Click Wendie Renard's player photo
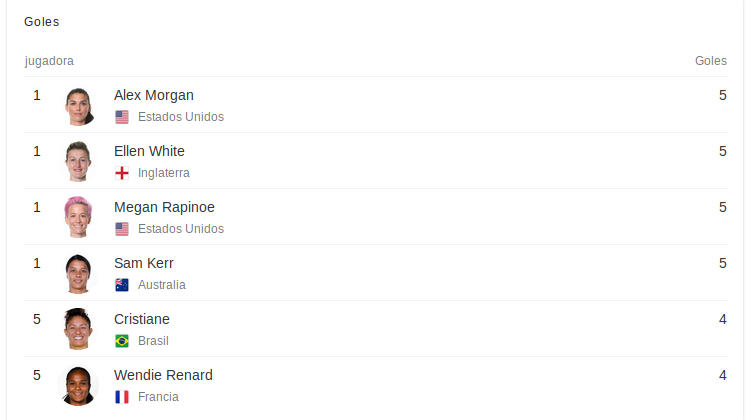Screen dimensions: 751x420 tap(79, 385)
